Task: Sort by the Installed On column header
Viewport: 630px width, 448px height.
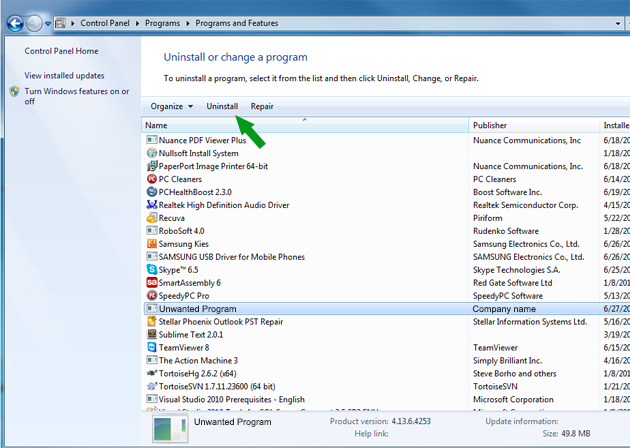Action: (x=615, y=125)
